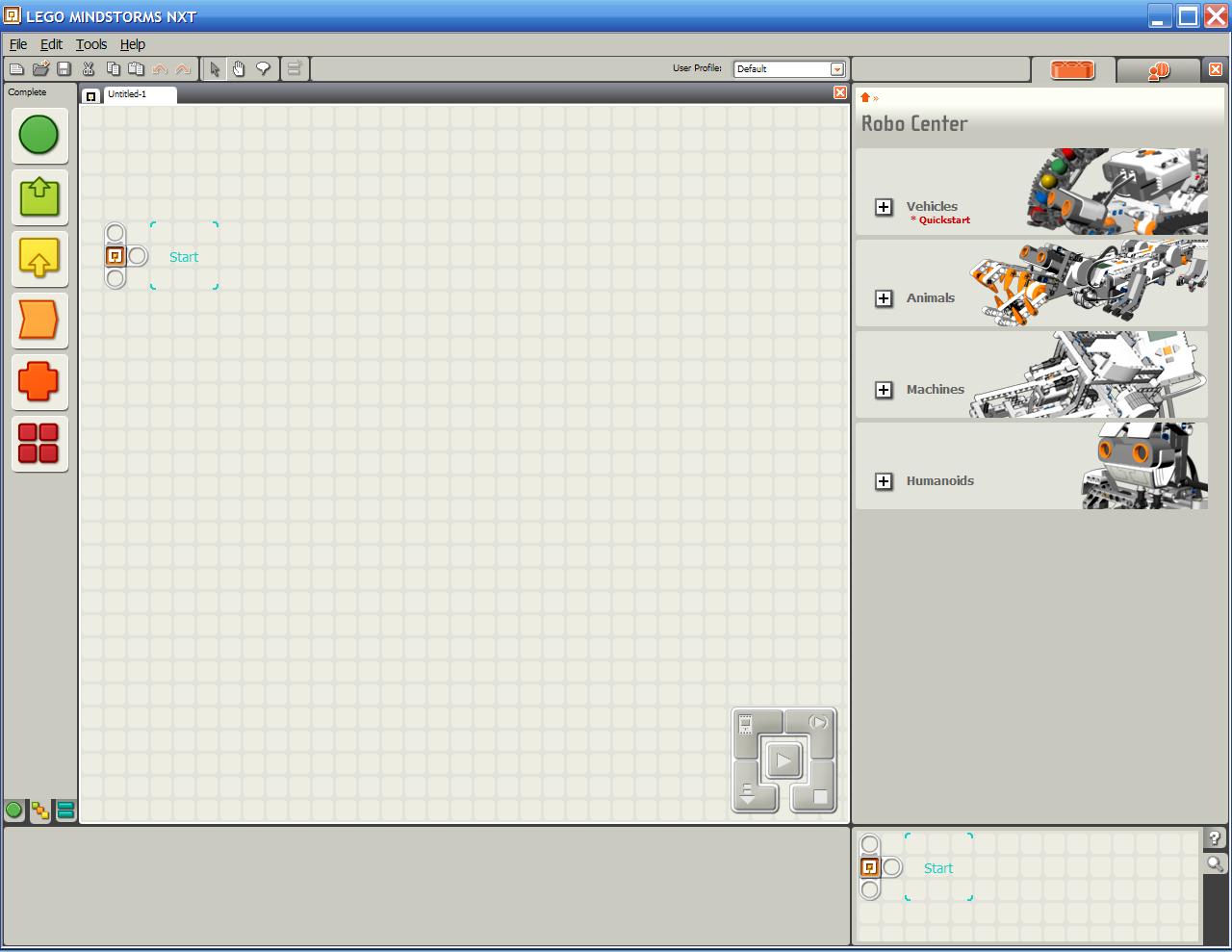The image size is (1232, 952).
Task: Open the Action blocks green arrow palette
Action: tap(39, 196)
